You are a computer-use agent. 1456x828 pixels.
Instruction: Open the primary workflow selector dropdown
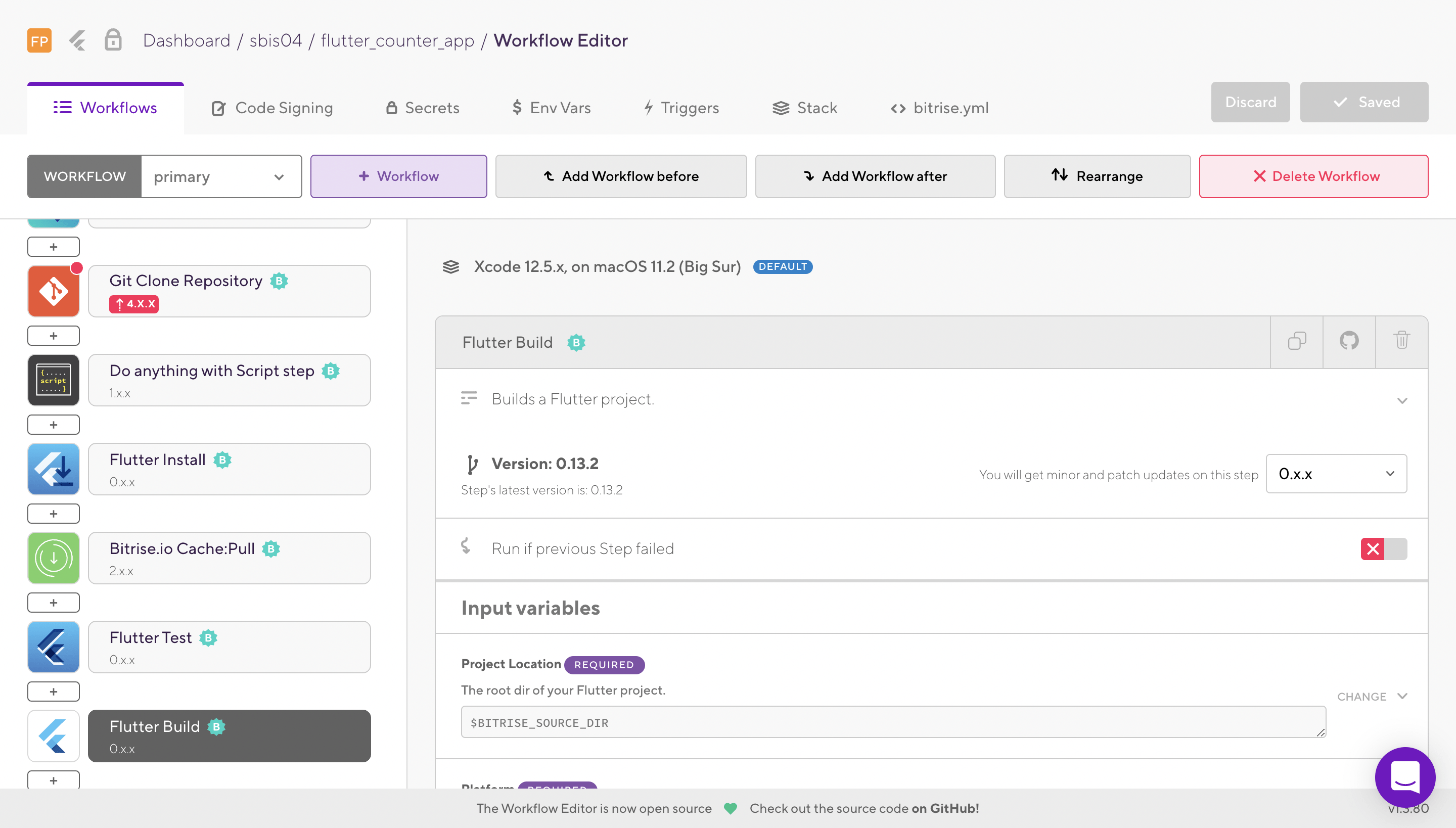tap(220, 177)
